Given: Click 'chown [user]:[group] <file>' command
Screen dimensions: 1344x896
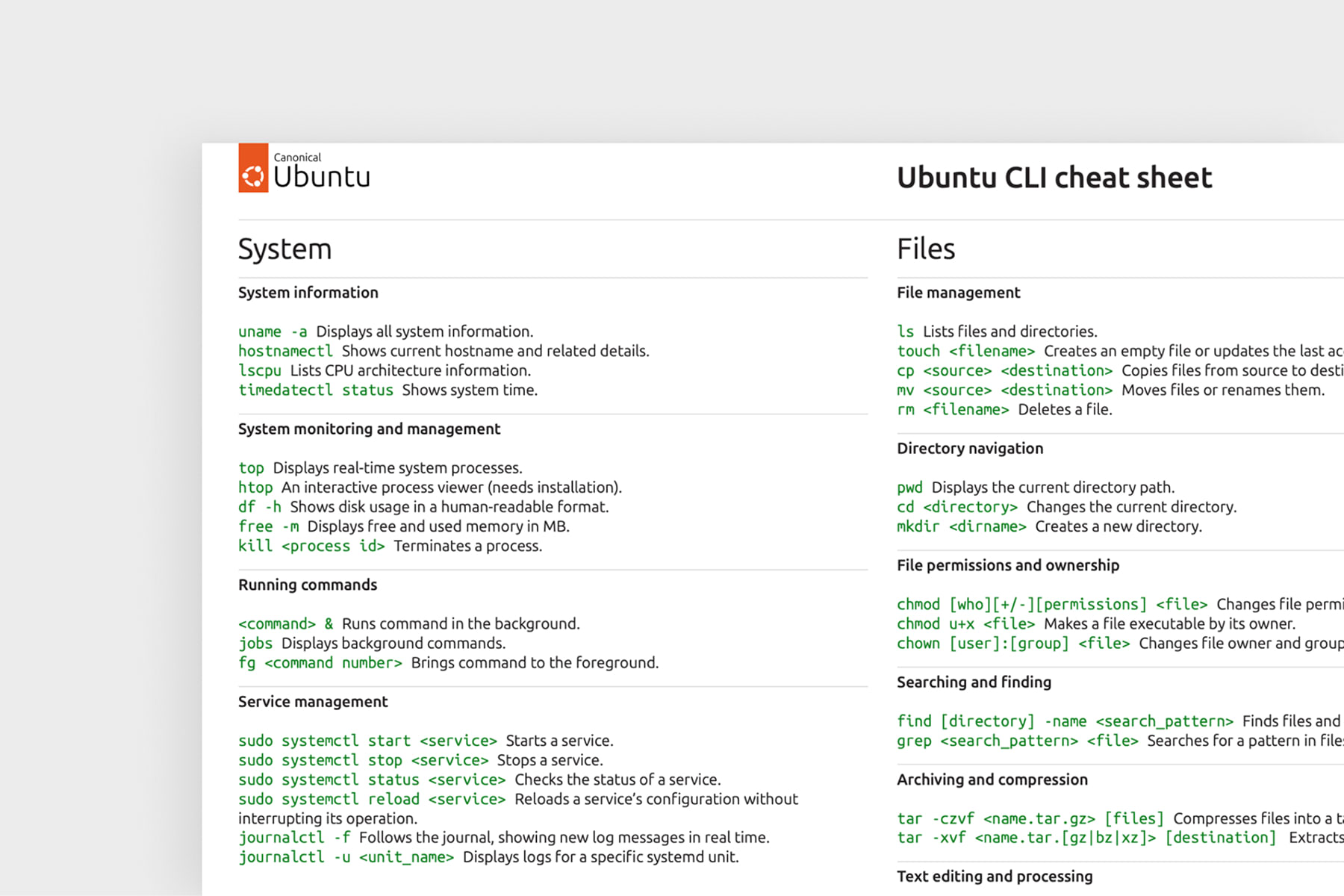Looking at the screenshot, I should pyautogui.click(x=1013, y=644).
